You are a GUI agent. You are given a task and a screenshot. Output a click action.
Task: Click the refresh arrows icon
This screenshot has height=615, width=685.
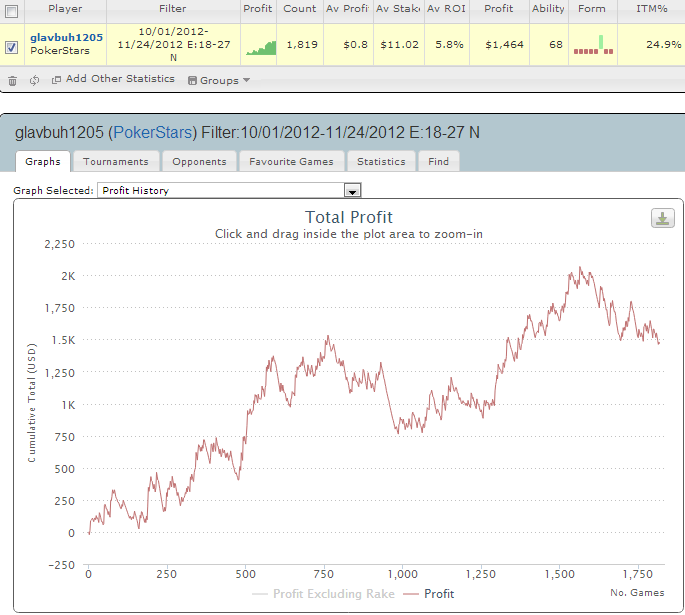34,80
